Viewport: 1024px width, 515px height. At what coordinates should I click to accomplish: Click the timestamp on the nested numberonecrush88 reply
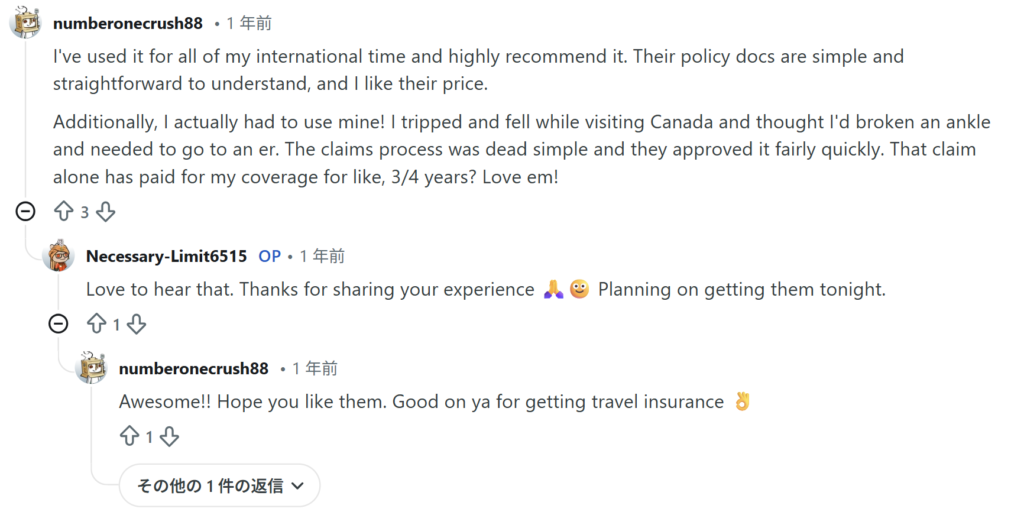click(315, 368)
